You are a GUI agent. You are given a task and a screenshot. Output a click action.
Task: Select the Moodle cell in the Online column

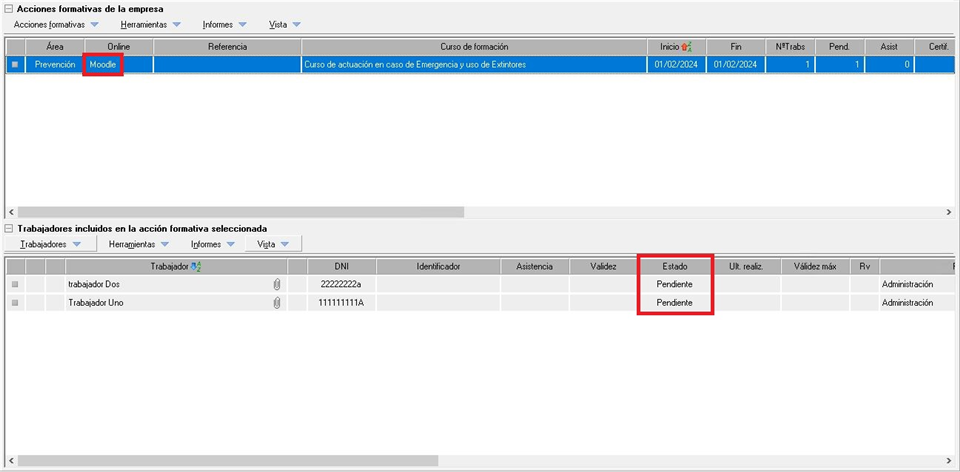[103, 65]
